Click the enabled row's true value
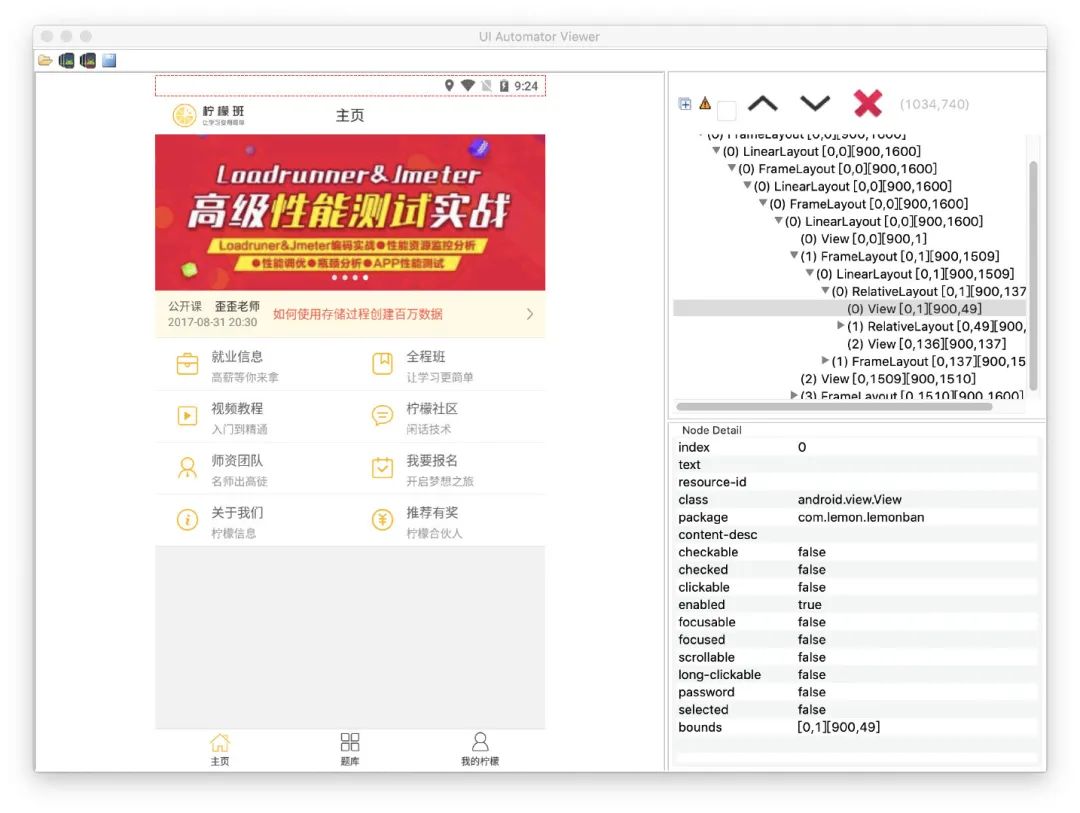The height and width of the screenshot is (813, 1080). (809, 604)
